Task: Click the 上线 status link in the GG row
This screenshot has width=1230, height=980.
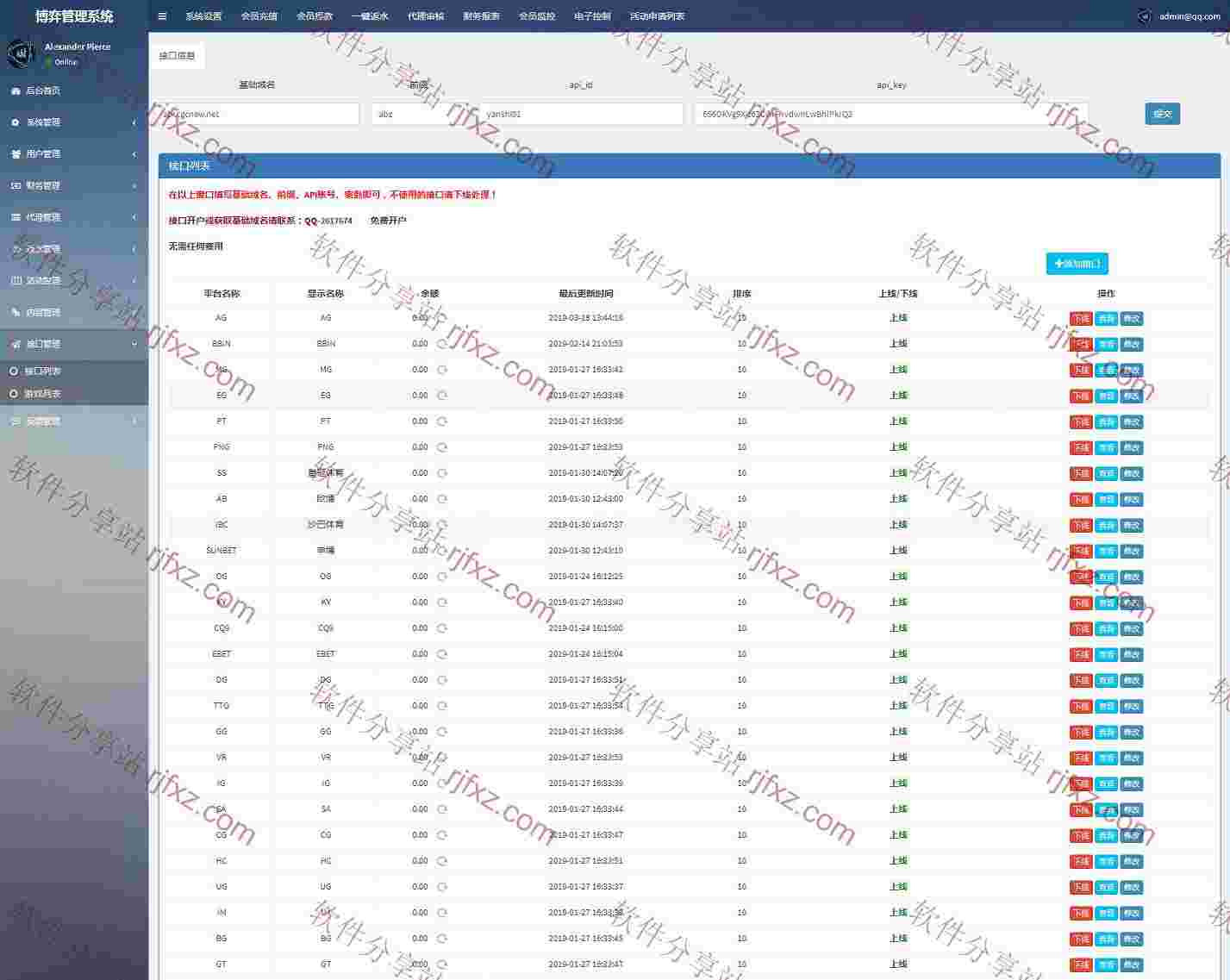Action: 898,732
